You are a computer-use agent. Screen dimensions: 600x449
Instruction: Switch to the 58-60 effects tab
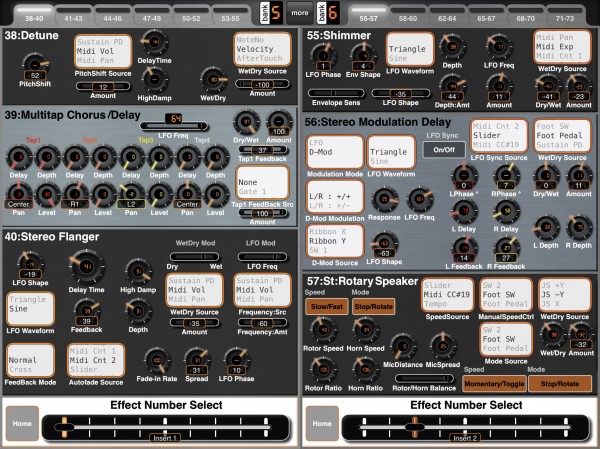pyautogui.click(x=408, y=15)
